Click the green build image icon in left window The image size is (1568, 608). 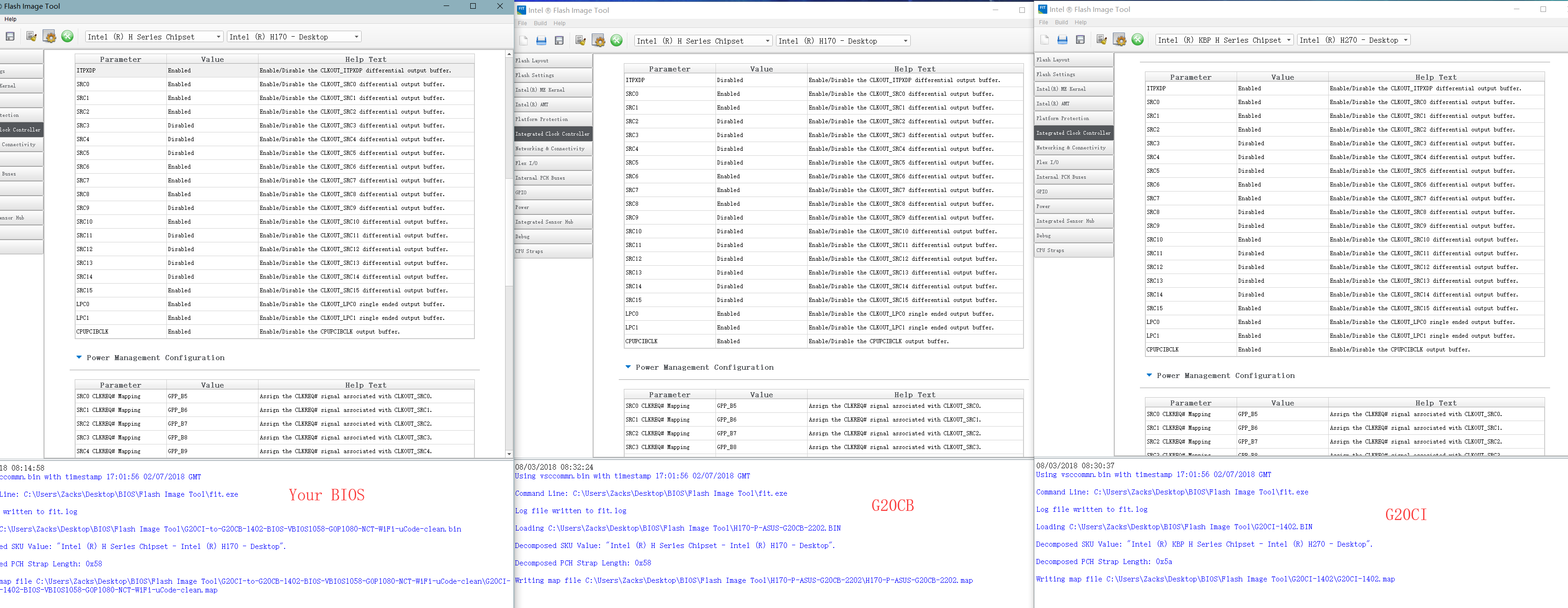tap(67, 37)
